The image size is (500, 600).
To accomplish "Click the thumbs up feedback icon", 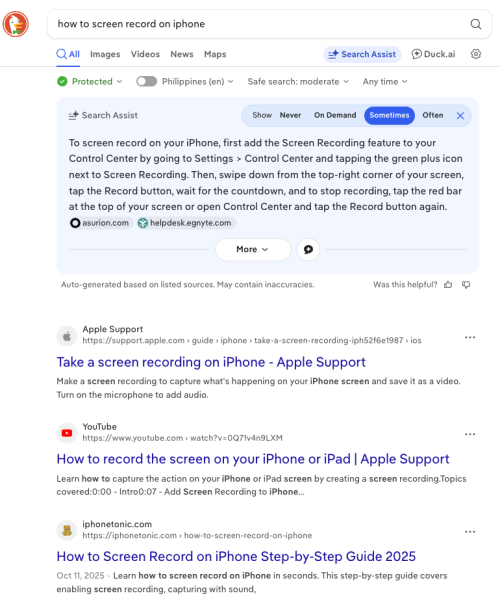I will [x=448, y=285].
